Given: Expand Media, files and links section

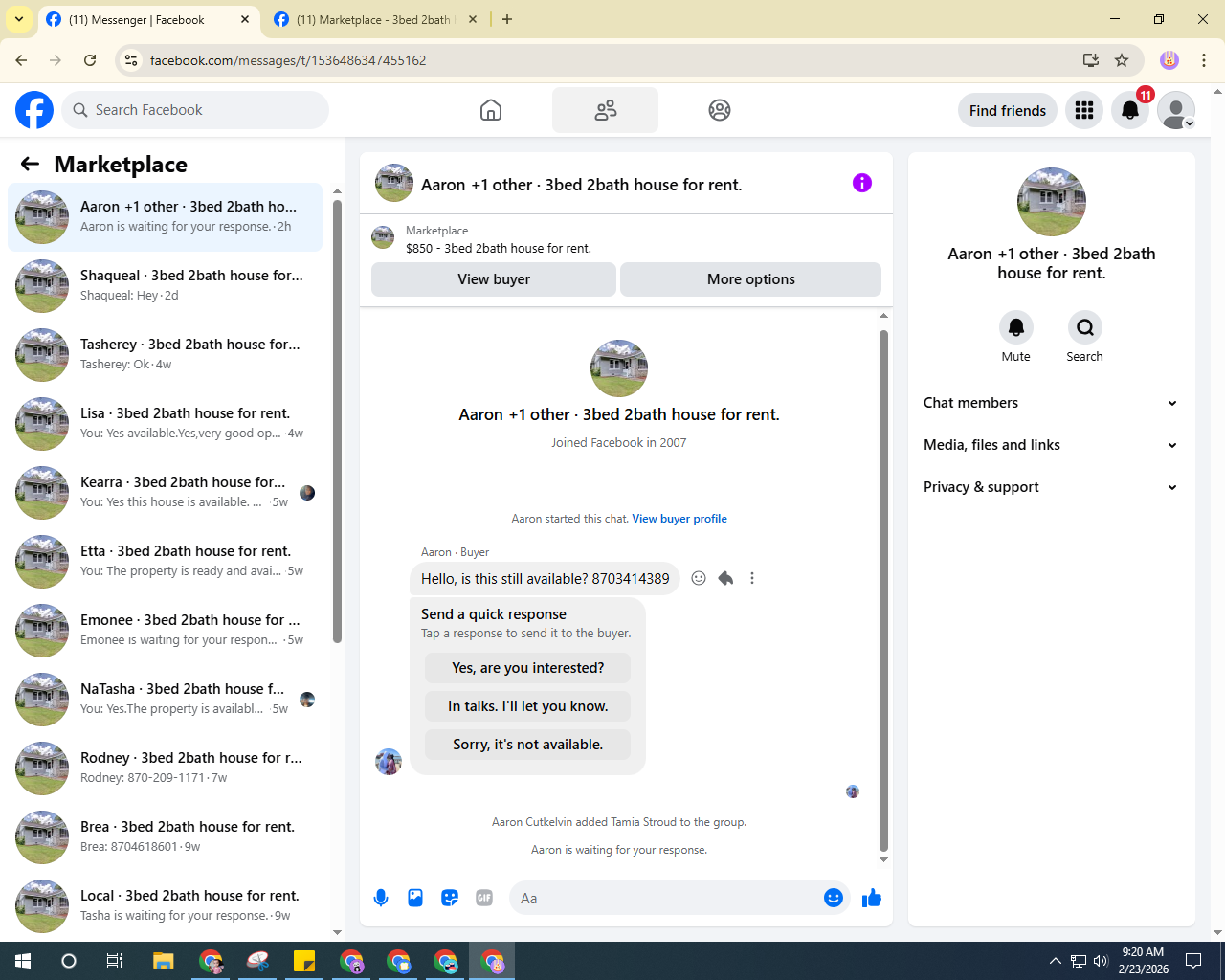Looking at the screenshot, I should click(x=1051, y=445).
